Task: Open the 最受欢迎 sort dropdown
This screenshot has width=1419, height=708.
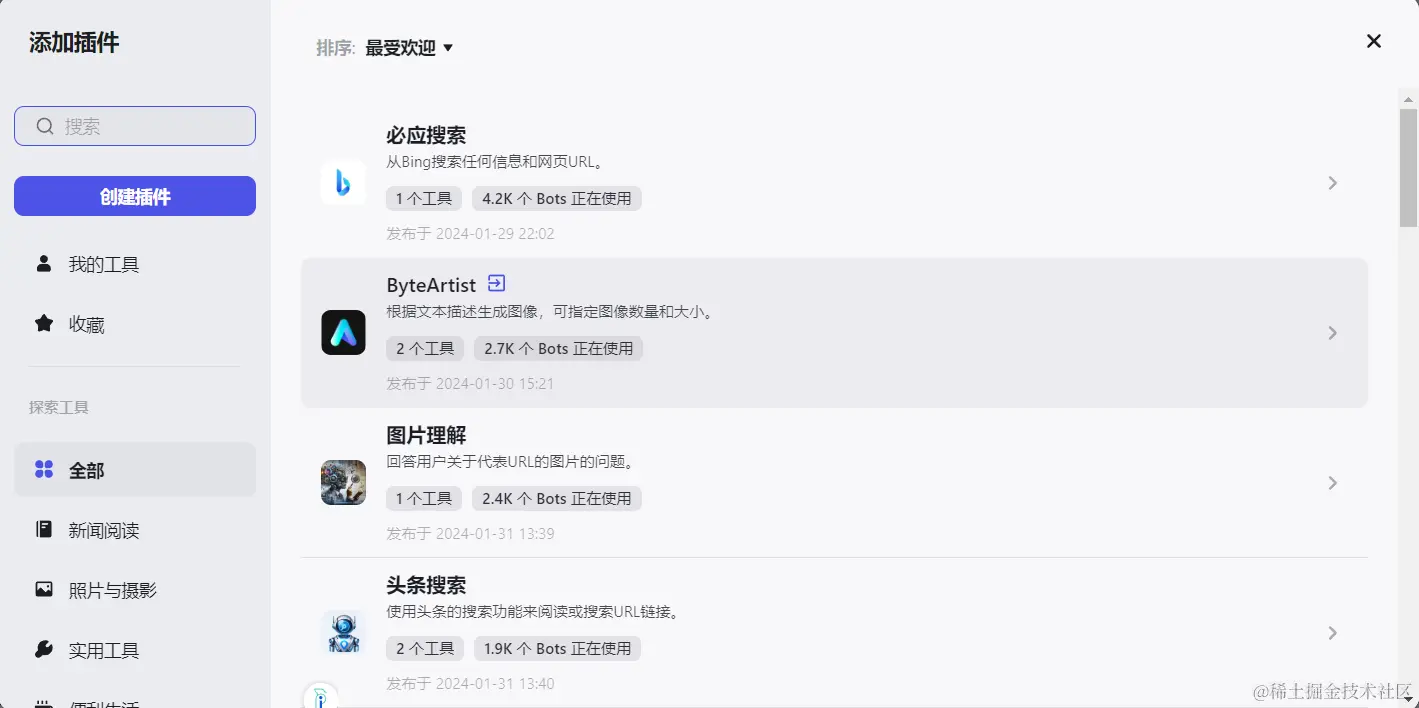Action: coord(409,48)
